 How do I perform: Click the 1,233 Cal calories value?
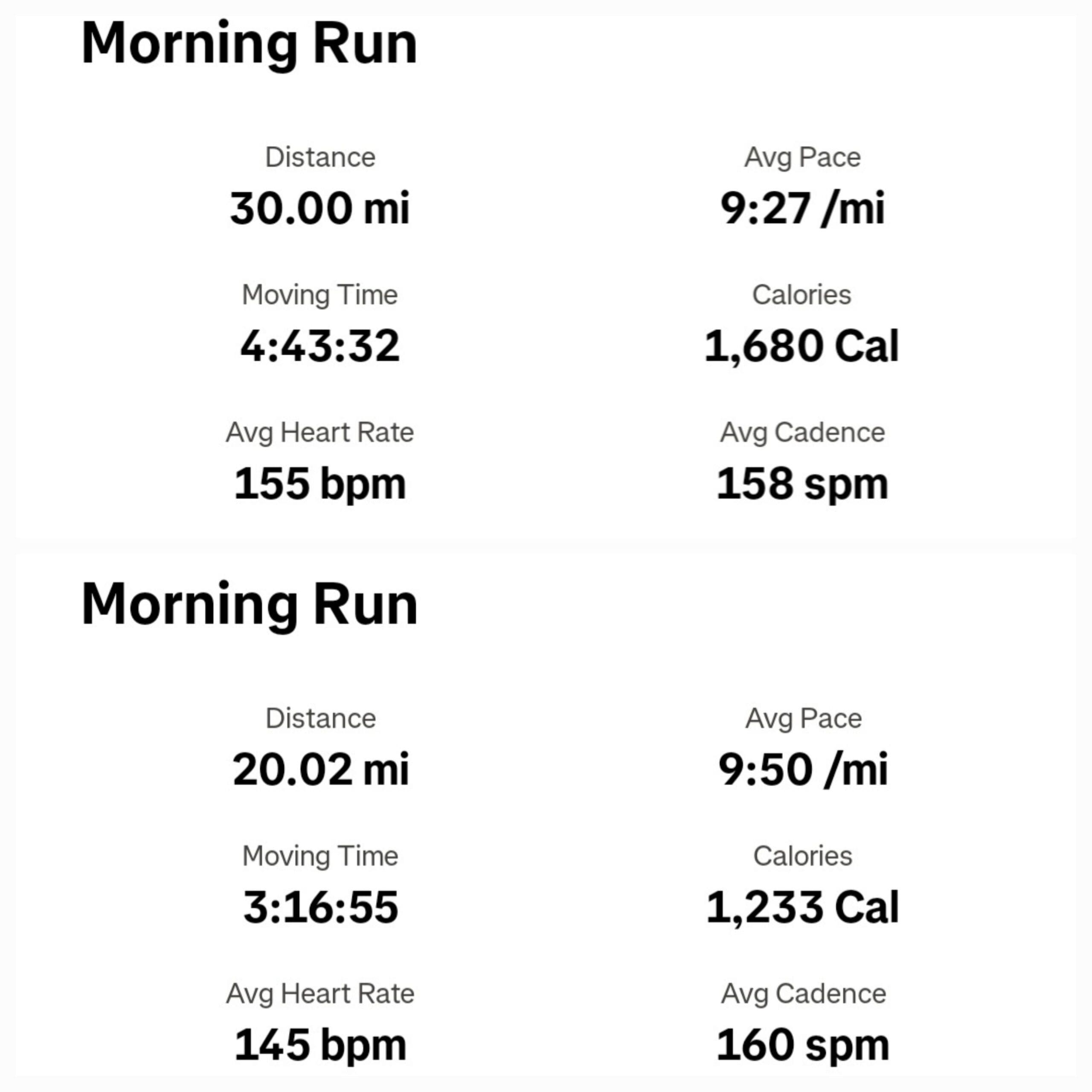[803, 907]
